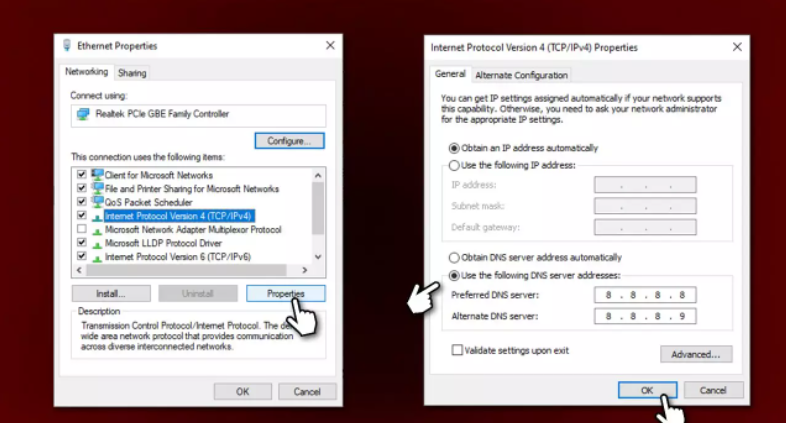Confirm IPv4 Properties with OK
The image size is (786, 423).
[647, 390]
